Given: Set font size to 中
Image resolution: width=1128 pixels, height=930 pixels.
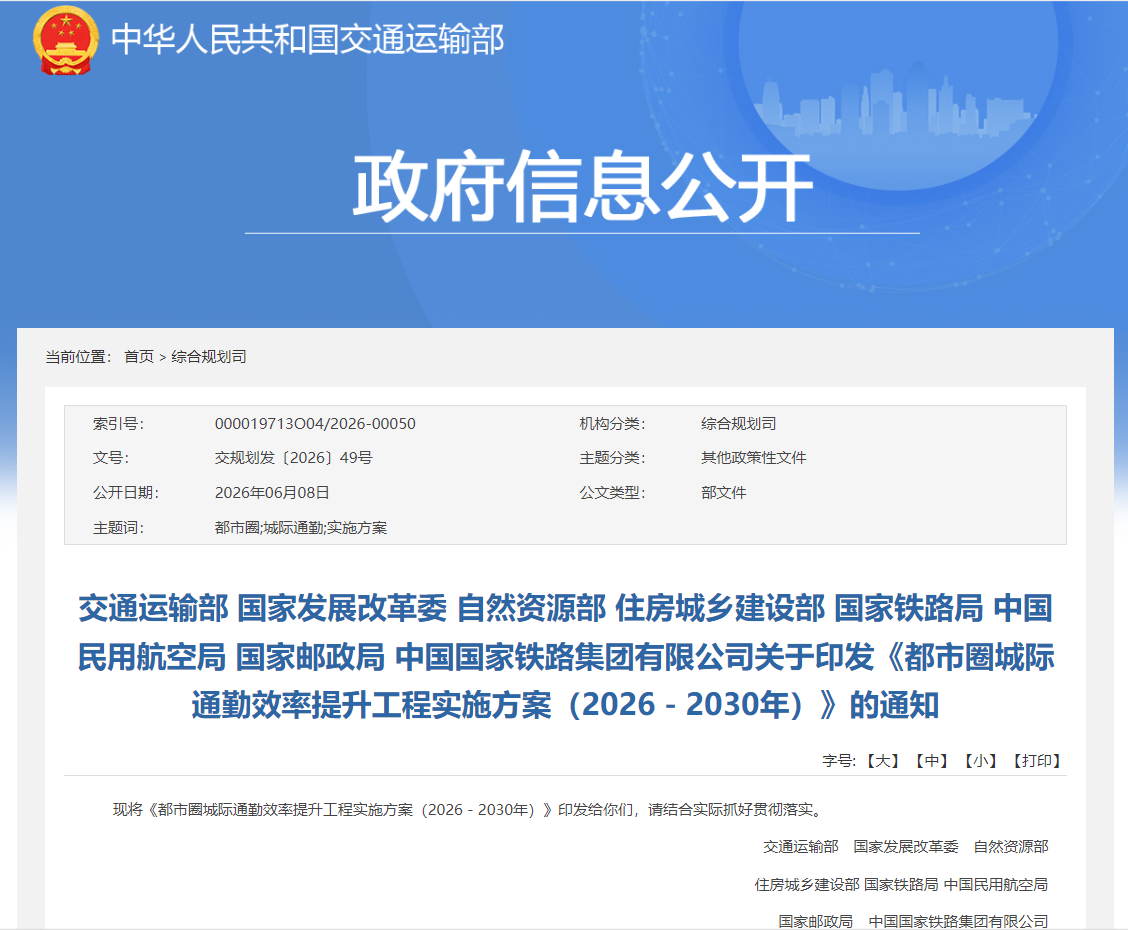Looking at the screenshot, I should pos(932,761).
